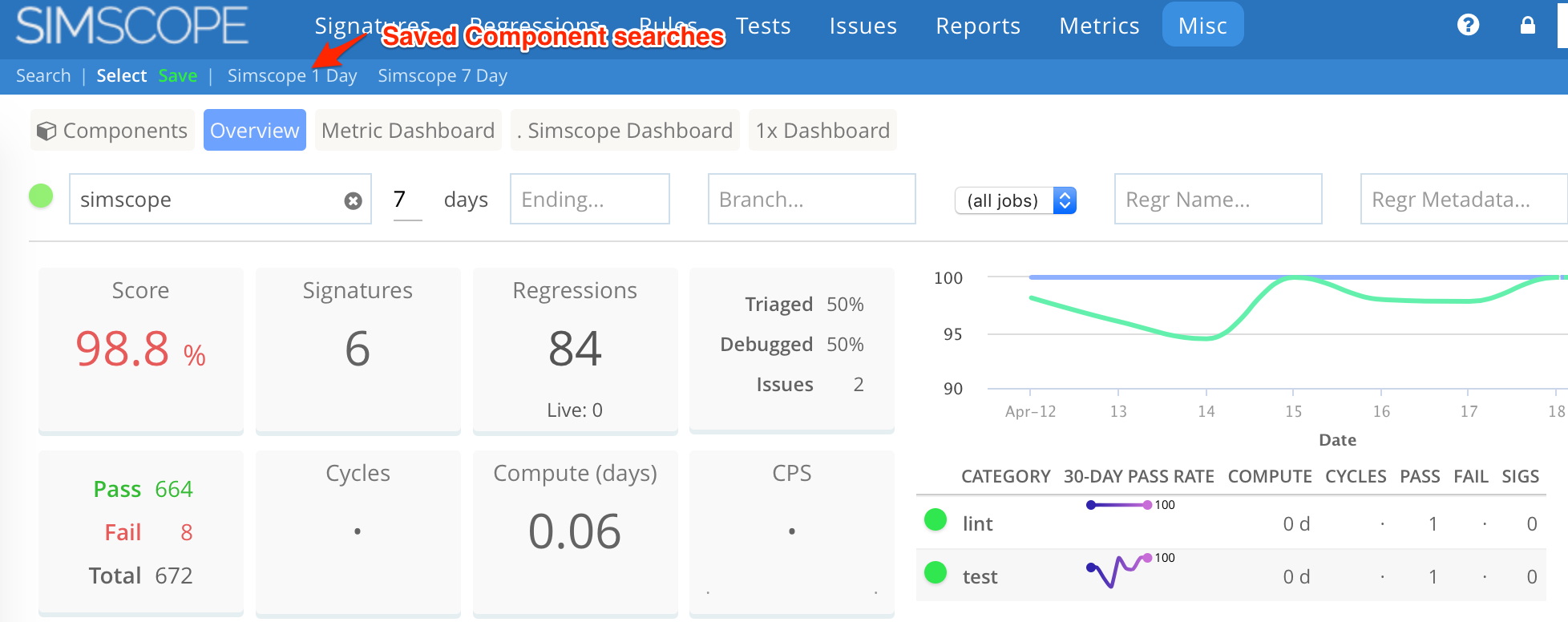
Task: Click the FAIL column header
Action: 1471,477
